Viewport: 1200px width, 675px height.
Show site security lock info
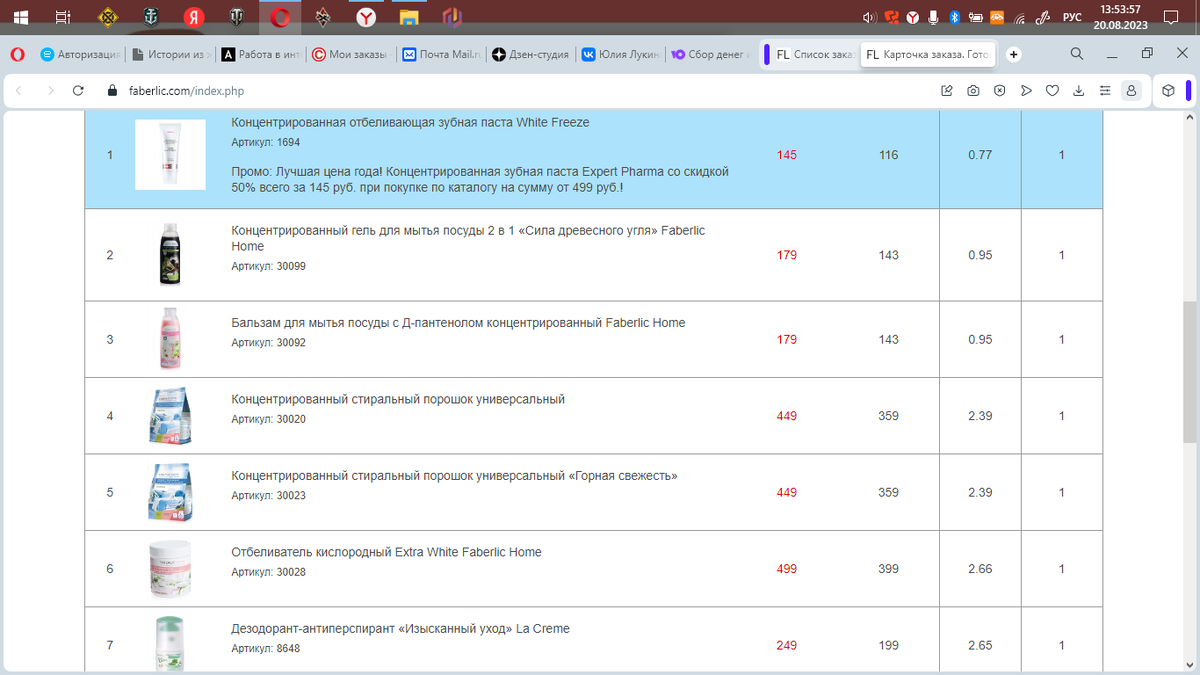[x=111, y=91]
